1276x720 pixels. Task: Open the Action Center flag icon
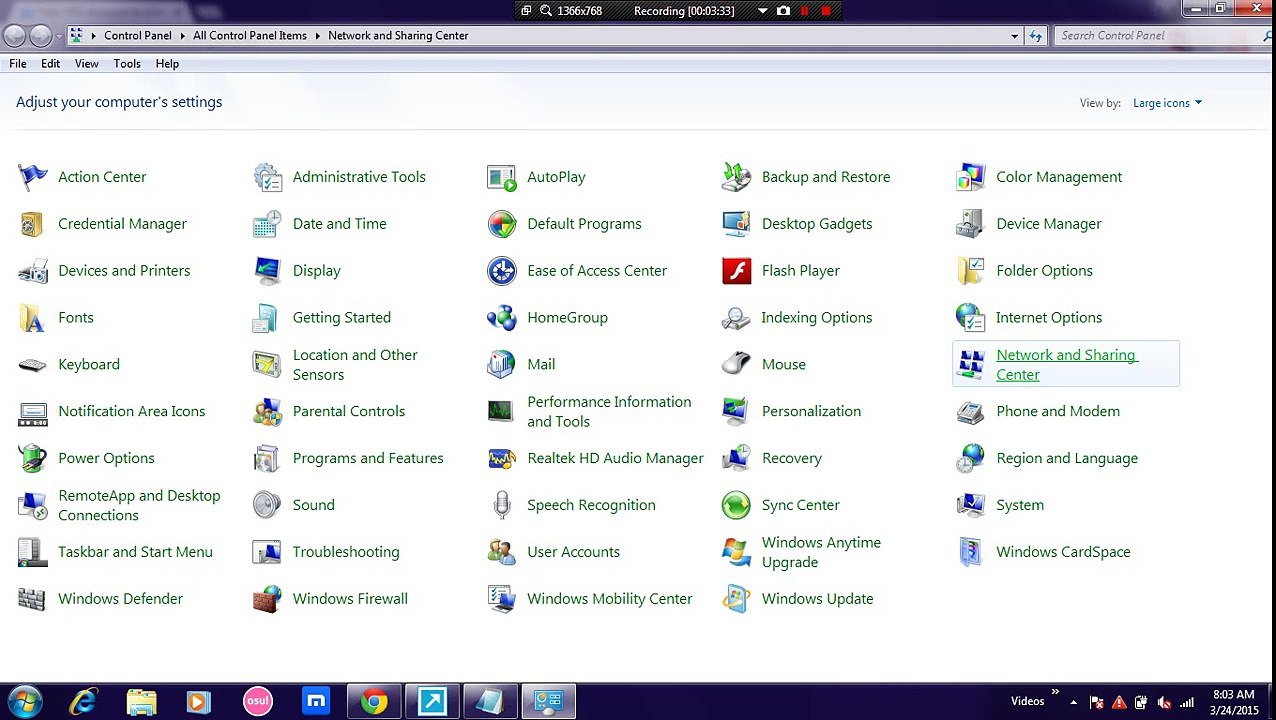(x=33, y=177)
